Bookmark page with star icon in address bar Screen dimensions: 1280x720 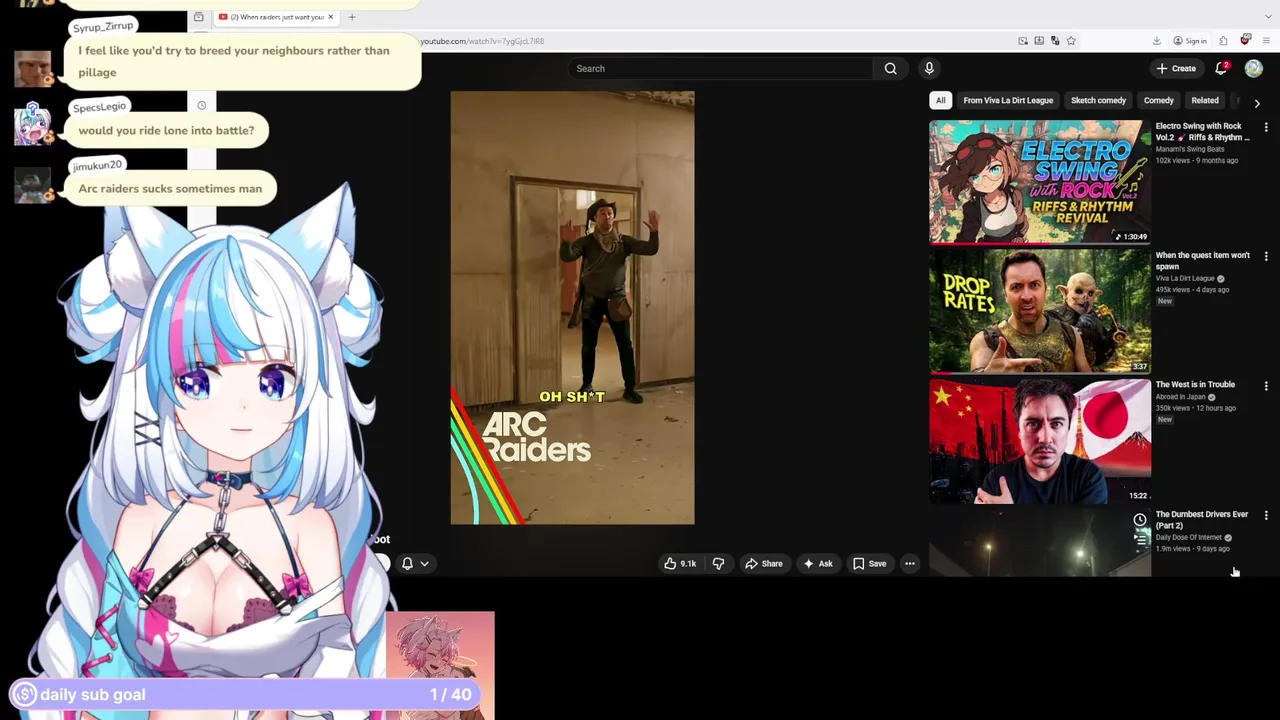click(x=1071, y=41)
